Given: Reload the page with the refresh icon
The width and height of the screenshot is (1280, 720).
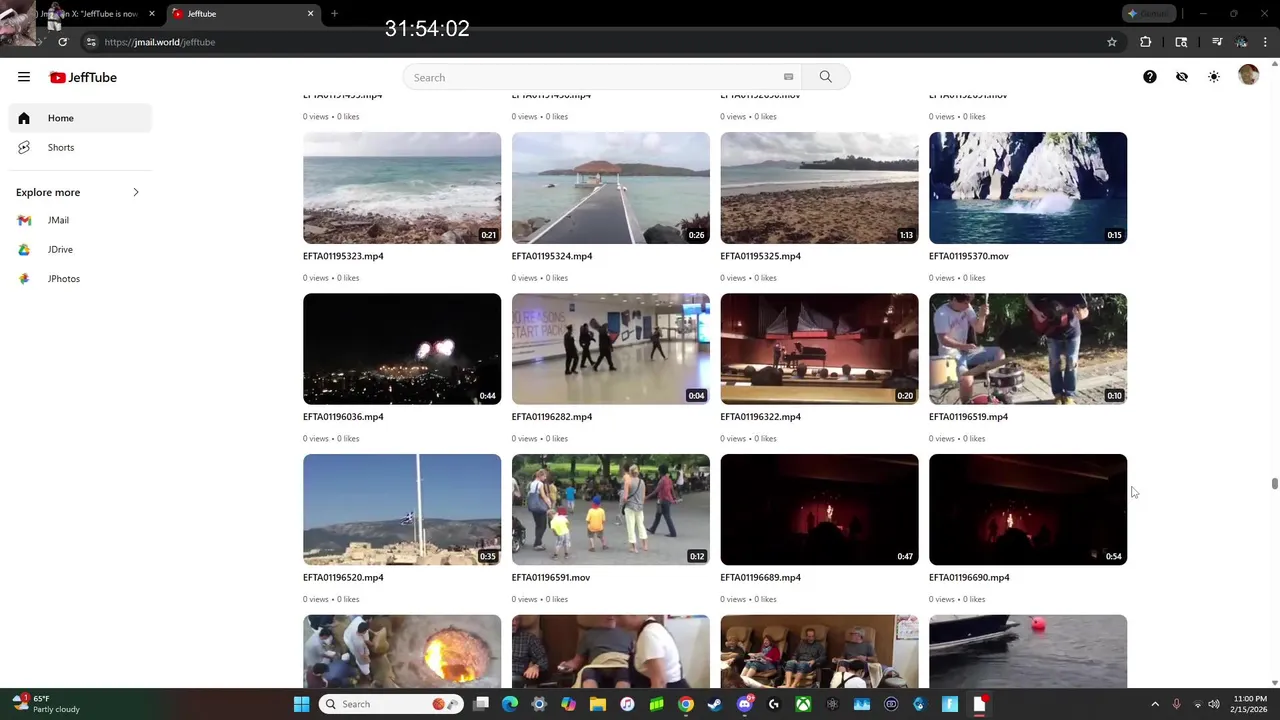Looking at the screenshot, I should tap(62, 42).
